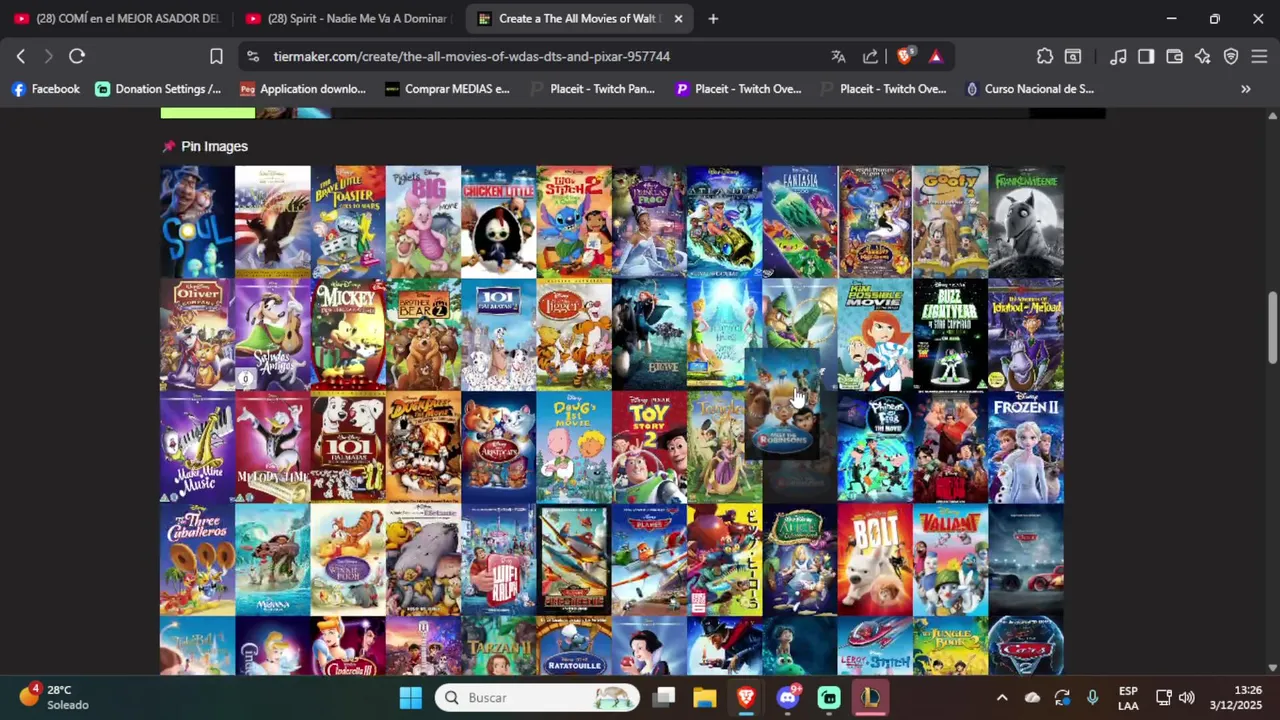1280x720 pixels.
Task: Click the tiermaker.com address bar URL
Action: click(472, 57)
